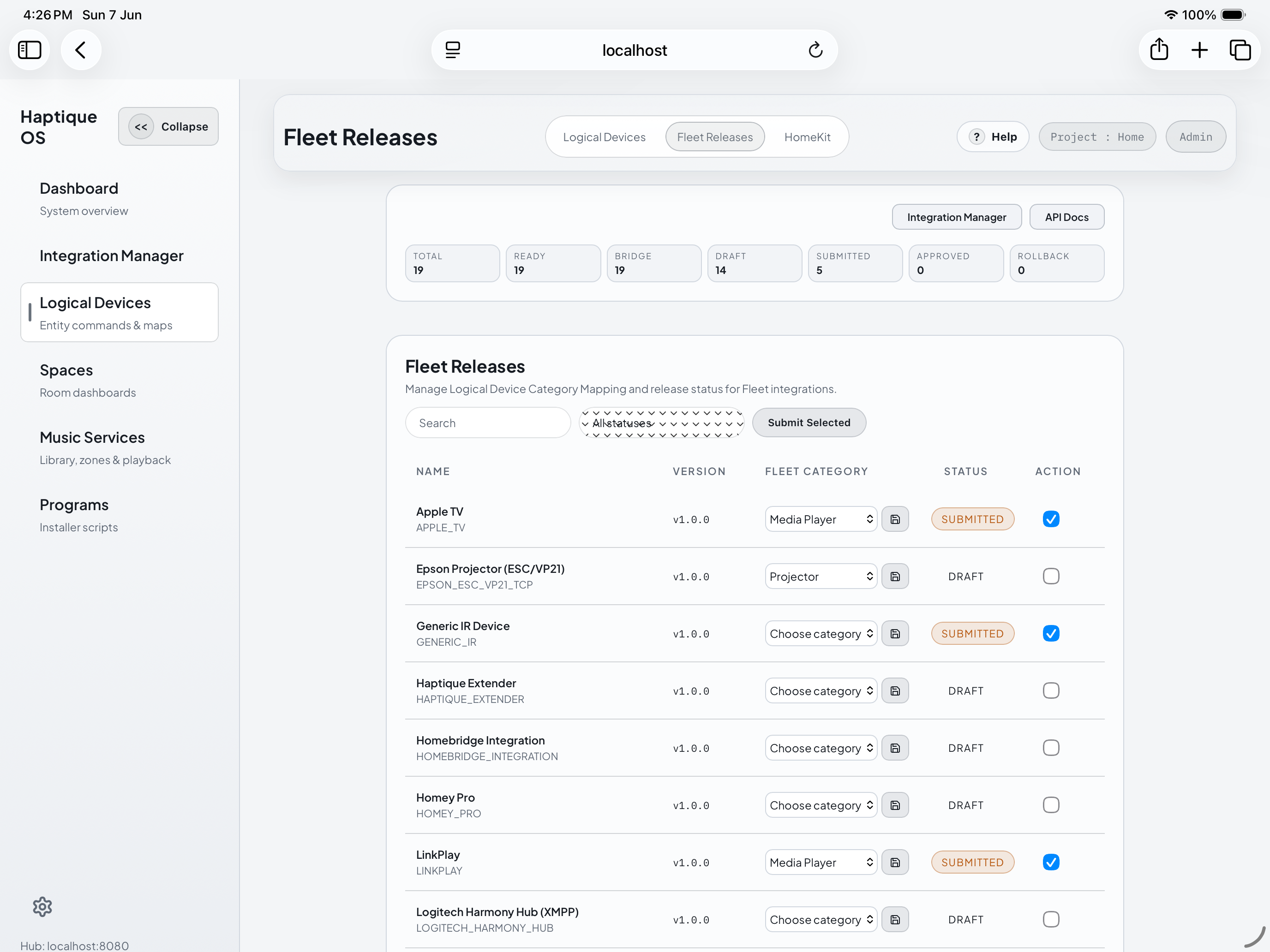
Task: Check the Haptique Extender checkbox
Action: 1051,691
